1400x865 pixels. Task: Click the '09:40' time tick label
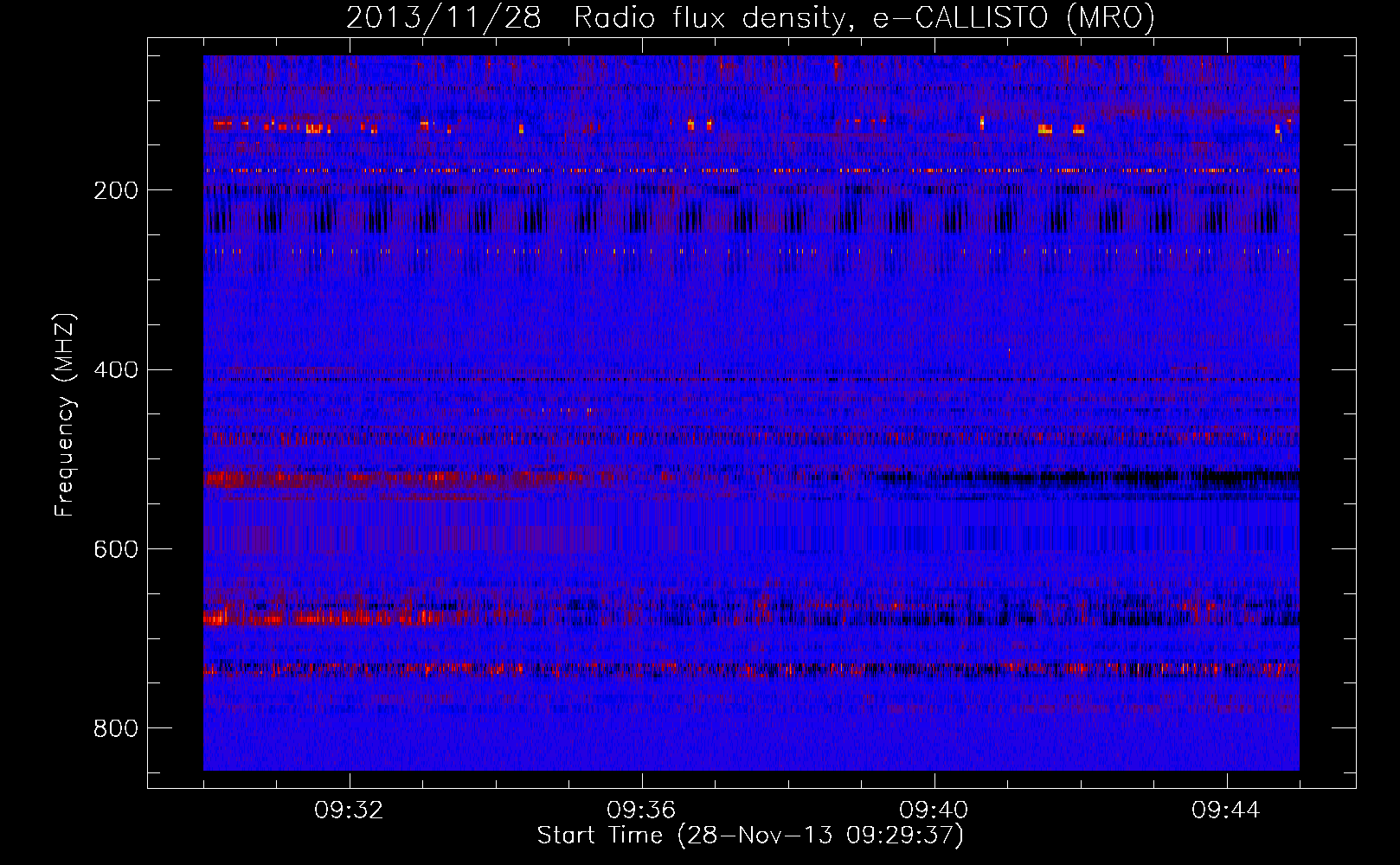tap(934, 811)
